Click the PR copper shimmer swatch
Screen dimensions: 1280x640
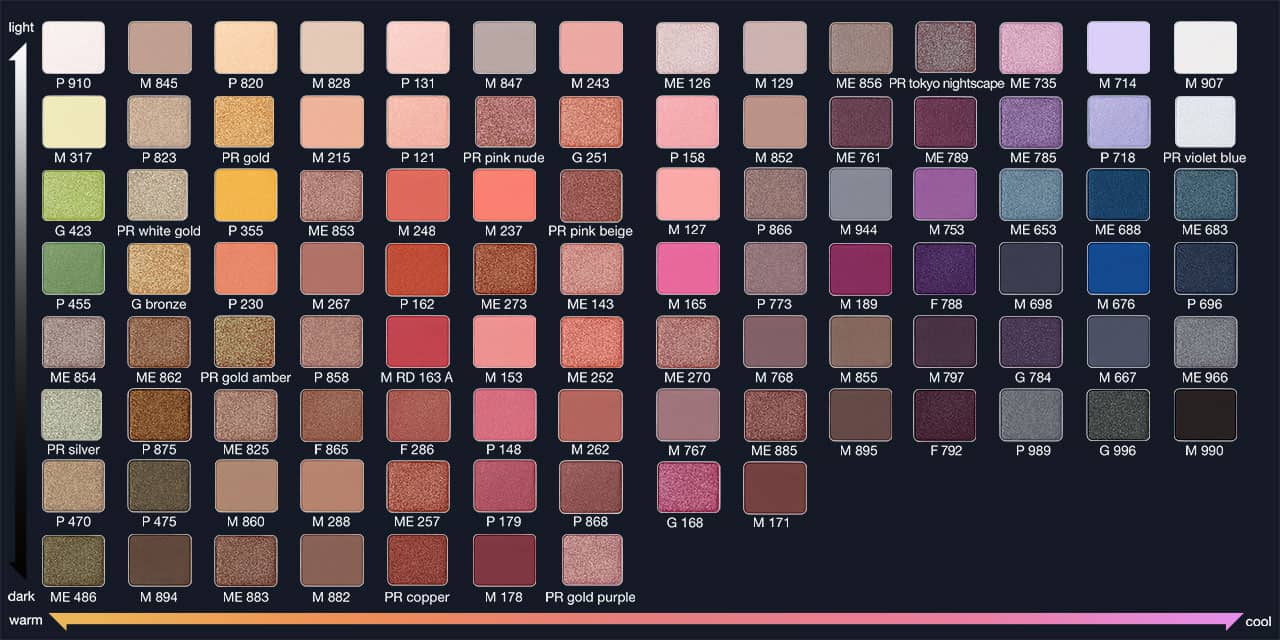pyautogui.click(x=417, y=561)
